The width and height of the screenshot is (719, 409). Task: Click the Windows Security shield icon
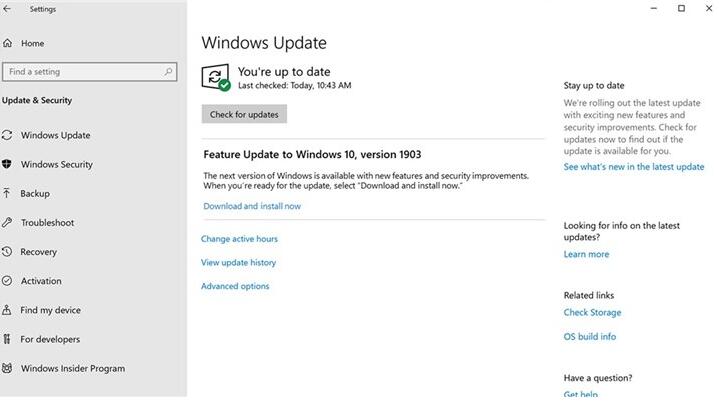7,164
